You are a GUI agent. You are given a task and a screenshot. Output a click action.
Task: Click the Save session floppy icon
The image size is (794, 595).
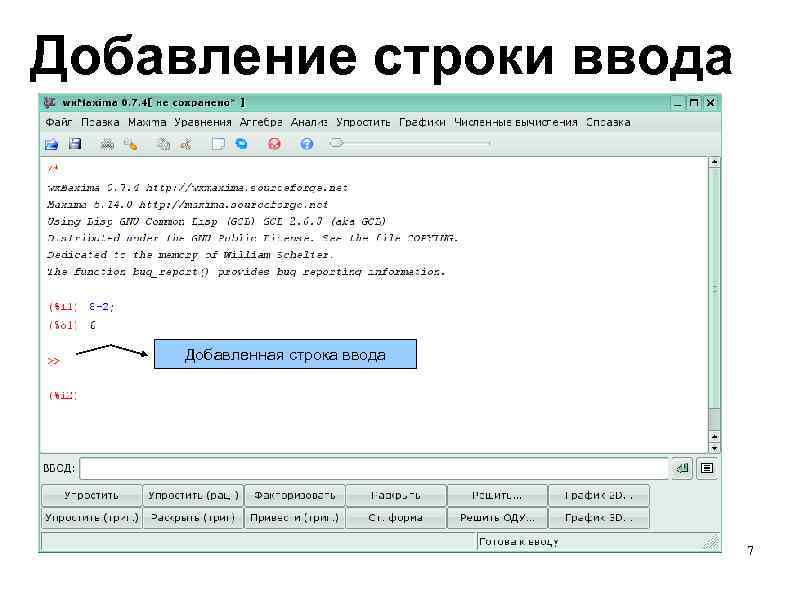coord(75,144)
